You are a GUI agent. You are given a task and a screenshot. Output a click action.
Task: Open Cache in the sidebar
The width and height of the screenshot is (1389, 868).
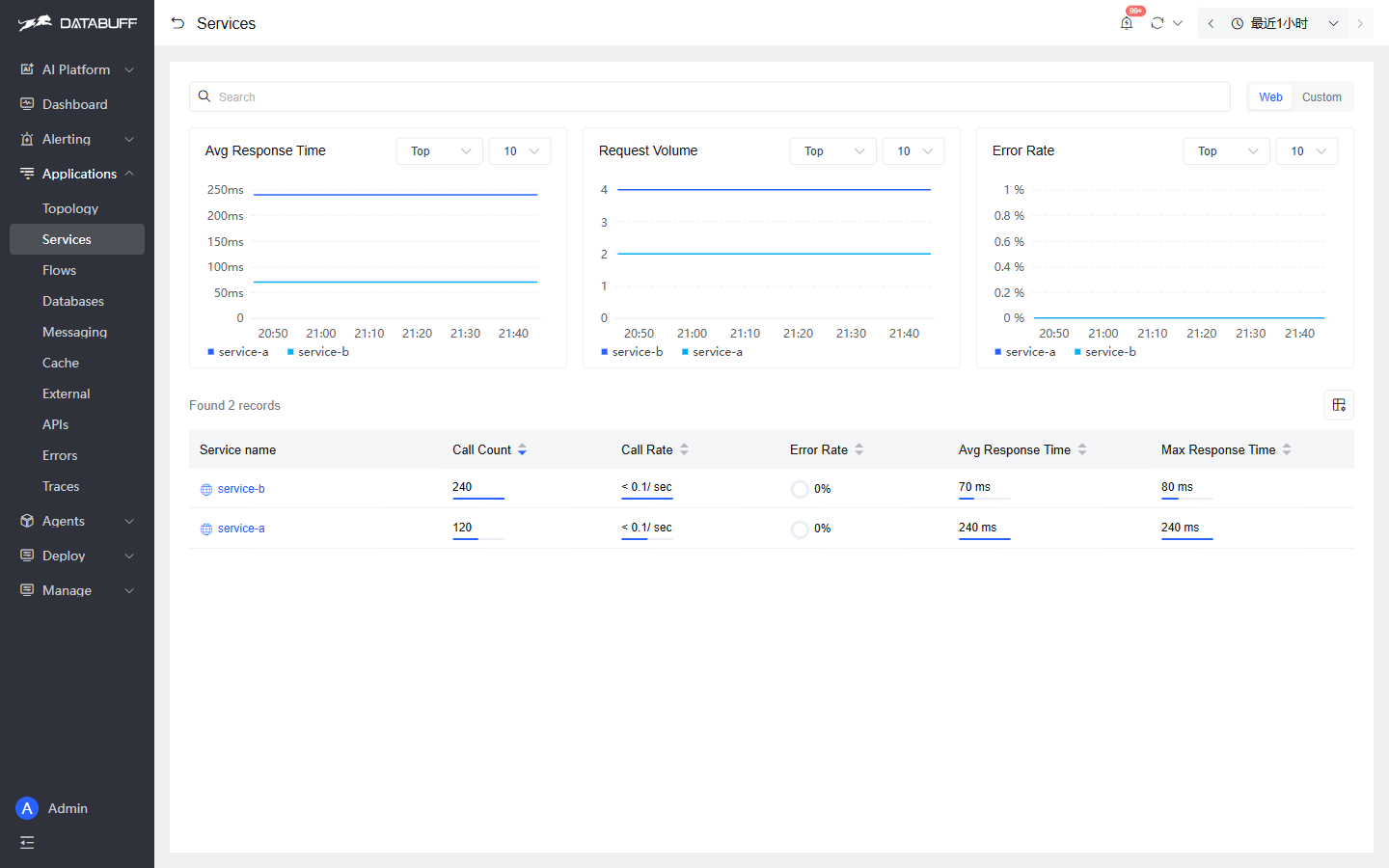(x=77, y=363)
